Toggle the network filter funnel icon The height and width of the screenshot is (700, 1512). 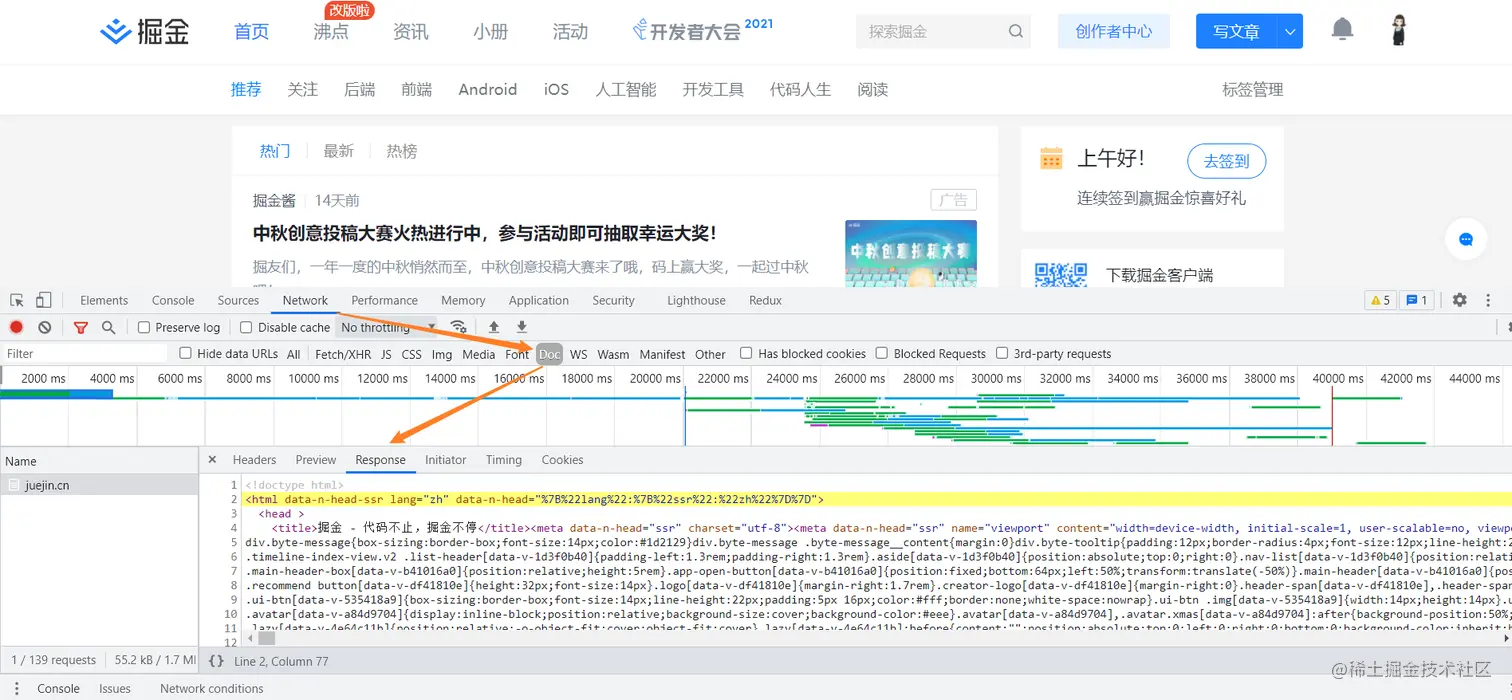pyautogui.click(x=81, y=327)
